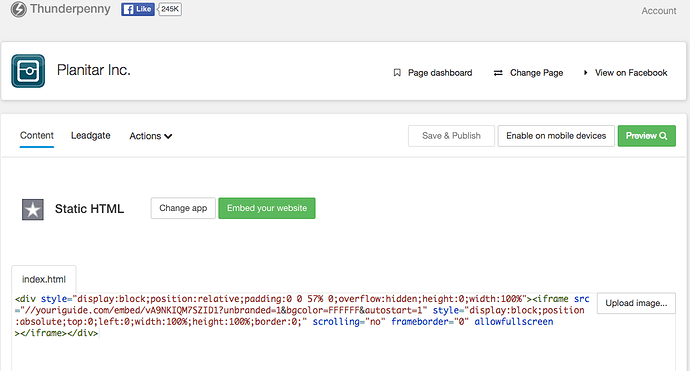Click Save & Publish button
The height and width of the screenshot is (371, 690).
coord(451,136)
